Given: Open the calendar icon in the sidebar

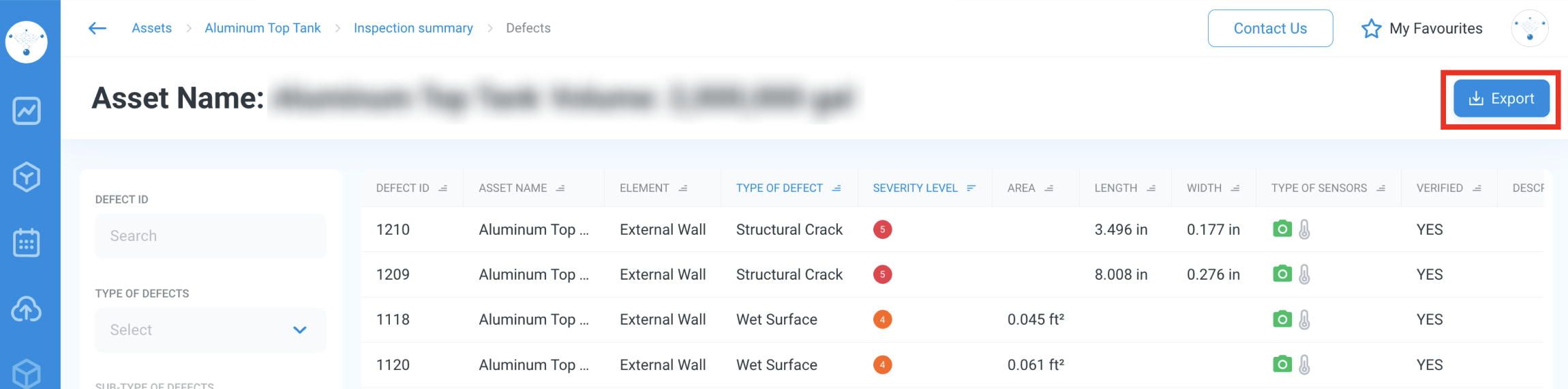Looking at the screenshot, I should click(x=27, y=243).
